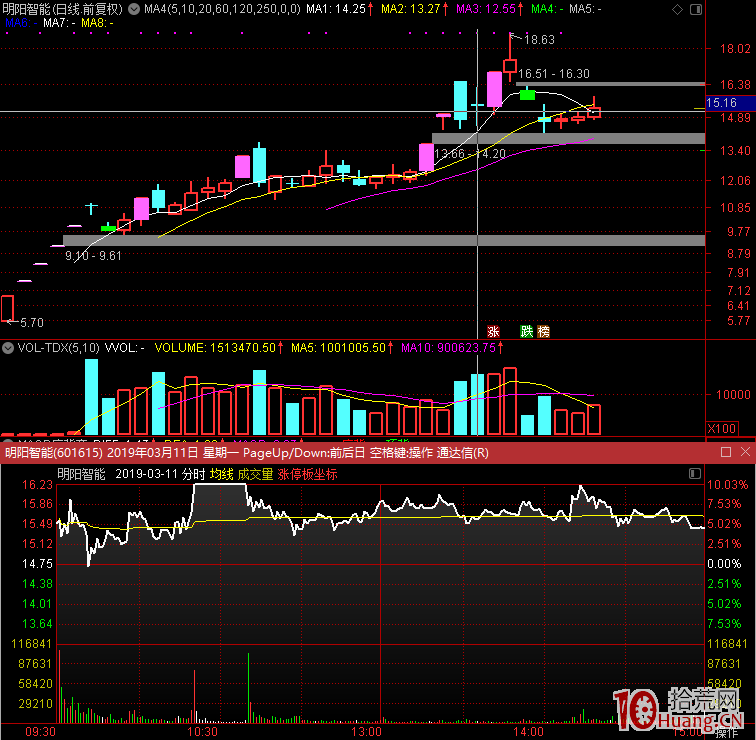756x740 pixels.
Task: Open the VOL-TDX indicator dropdown arrow
Action: (x=8, y=348)
